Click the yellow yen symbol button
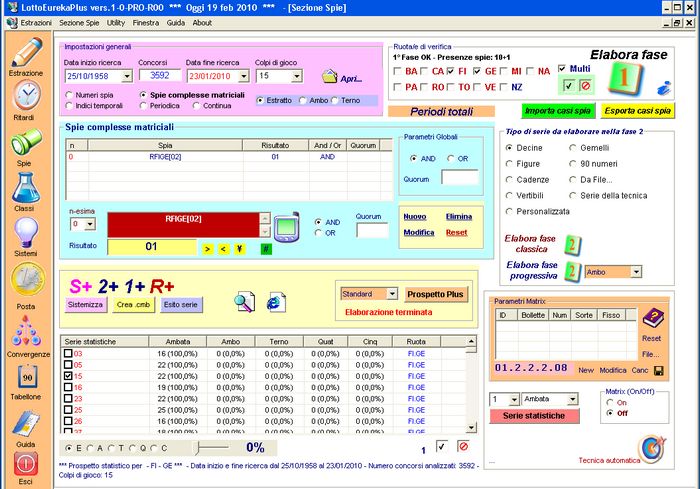Viewport: 700px width, 489px height. pyautogui.click(x=239, y=249)
